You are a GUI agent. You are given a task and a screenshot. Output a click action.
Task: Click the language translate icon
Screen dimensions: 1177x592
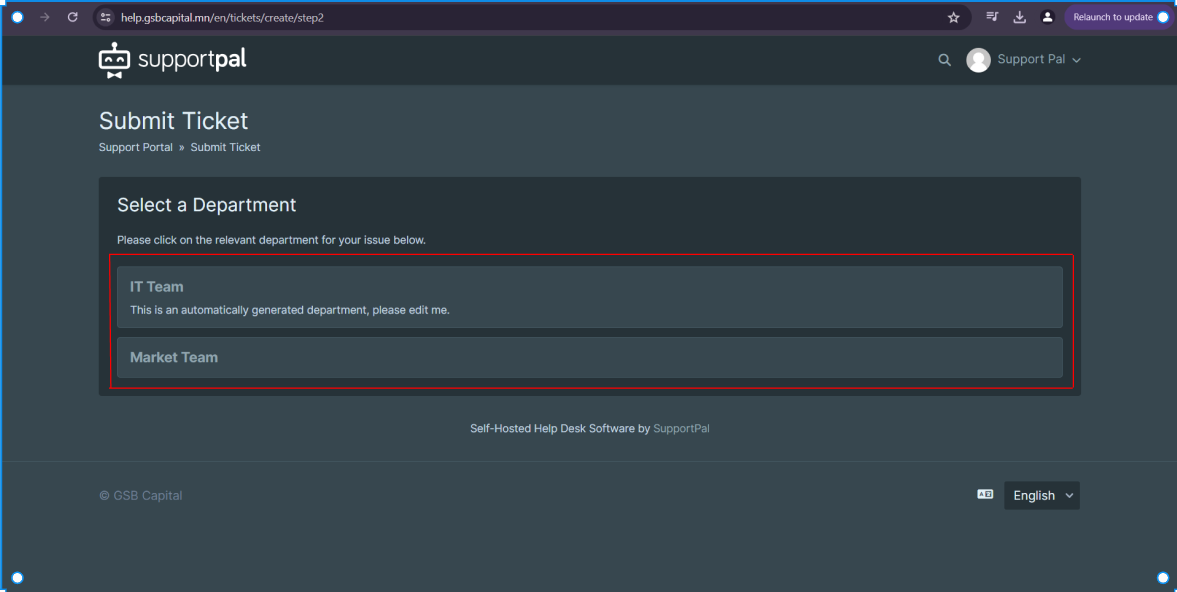(x=985, y=494)
